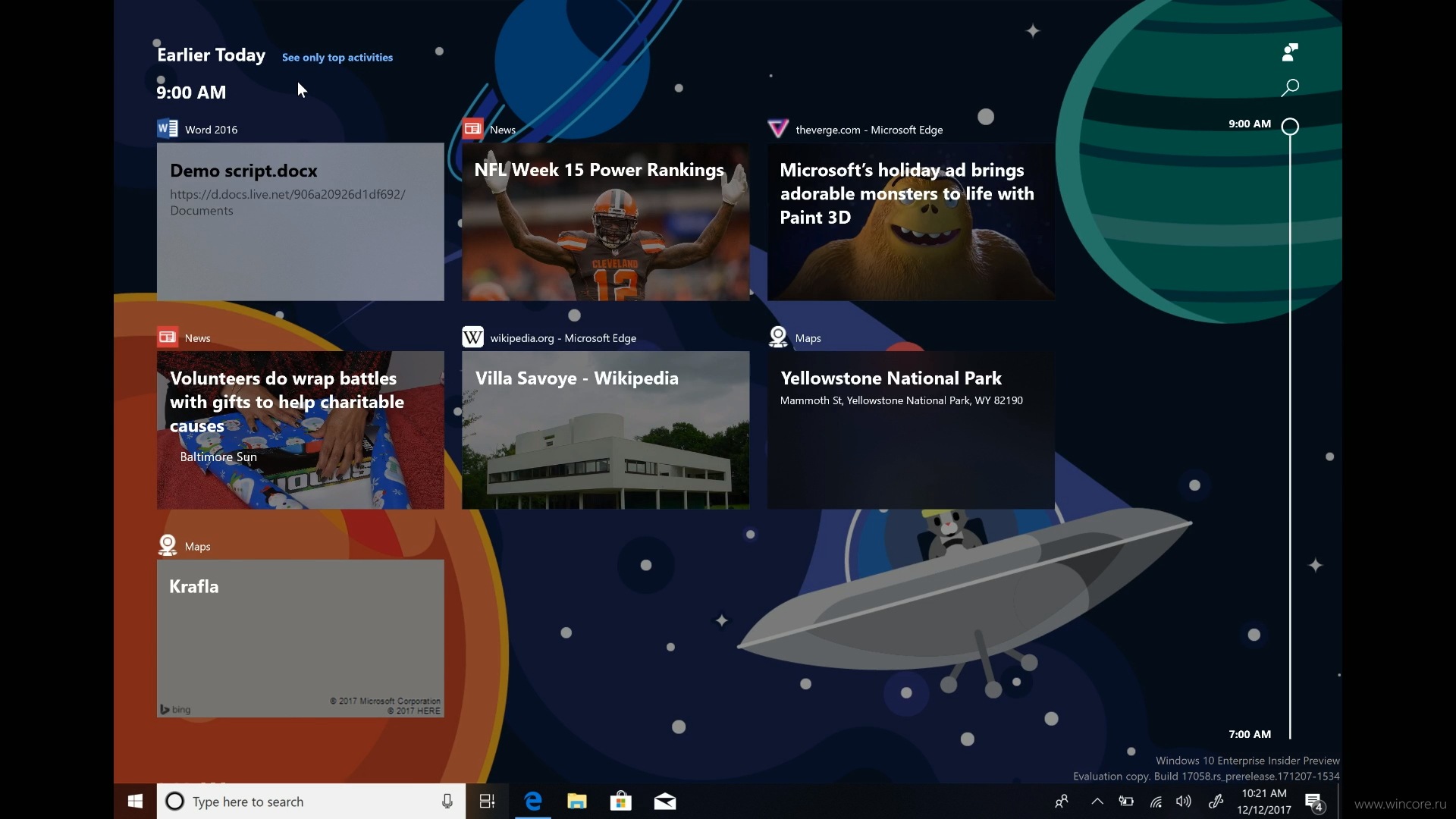Open the NFL Week 15 Power Rankings card

(606, 221)
